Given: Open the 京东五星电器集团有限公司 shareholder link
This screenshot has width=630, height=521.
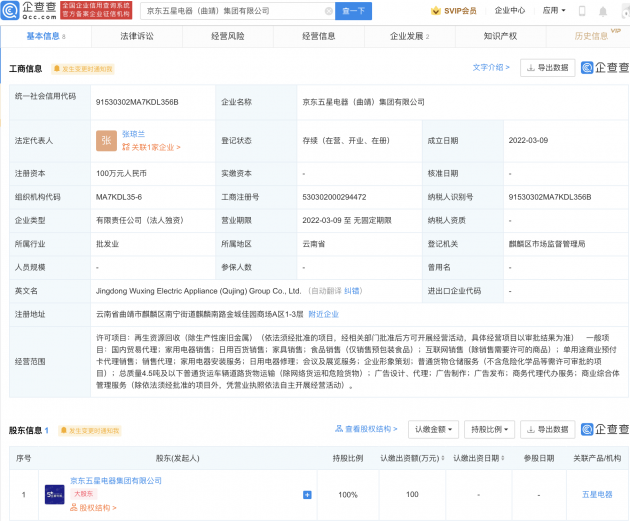Looking at the screenshot, I should 116,480.
